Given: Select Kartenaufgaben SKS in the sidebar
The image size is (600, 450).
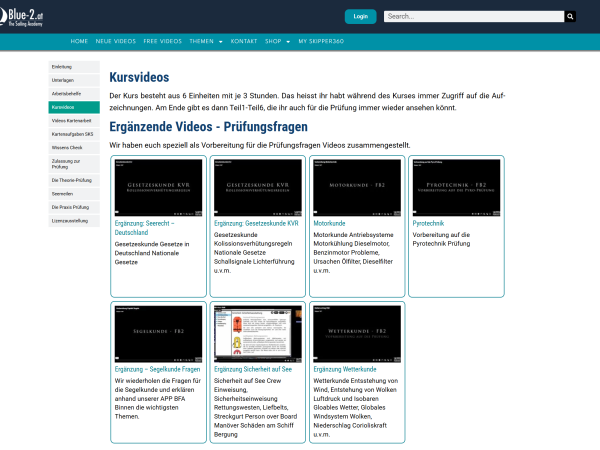Looking at the screenshot, I should pos(74,134).
